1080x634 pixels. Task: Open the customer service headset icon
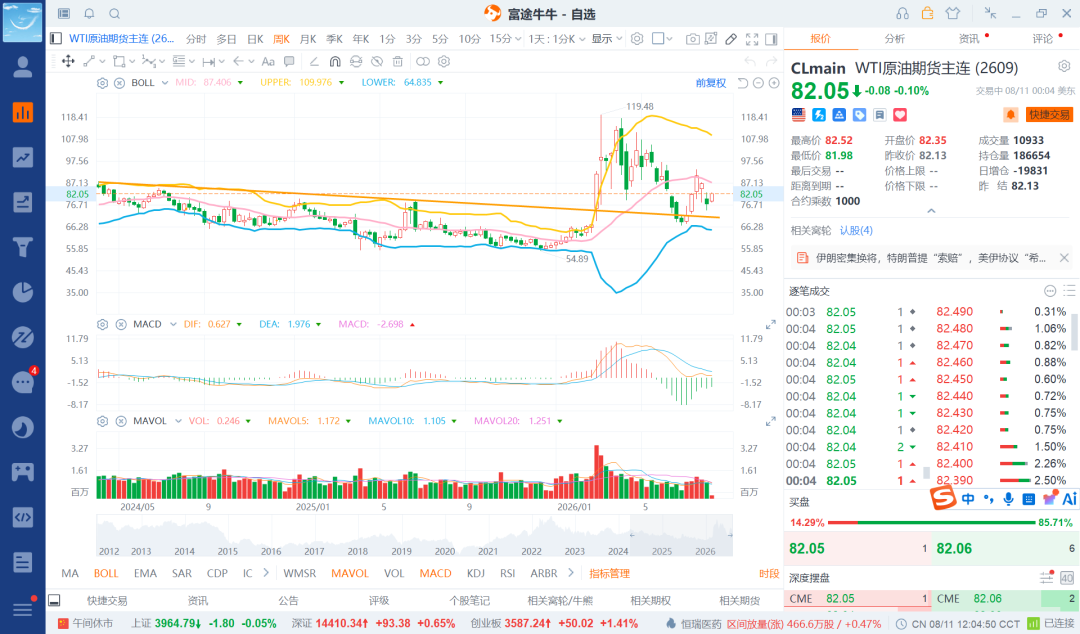902,13
